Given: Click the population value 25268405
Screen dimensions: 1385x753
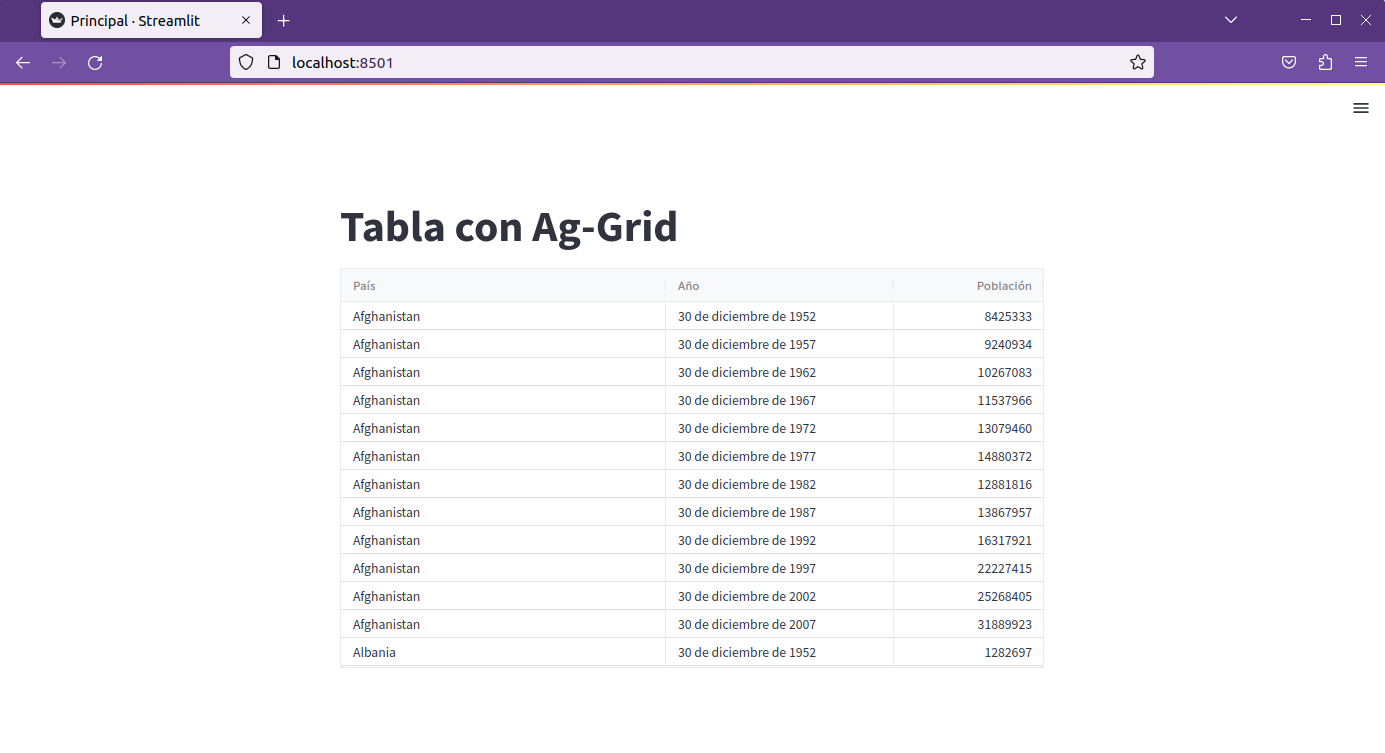Looking at the screenshot, I should pyautogui.click(x=1005, y=596).
